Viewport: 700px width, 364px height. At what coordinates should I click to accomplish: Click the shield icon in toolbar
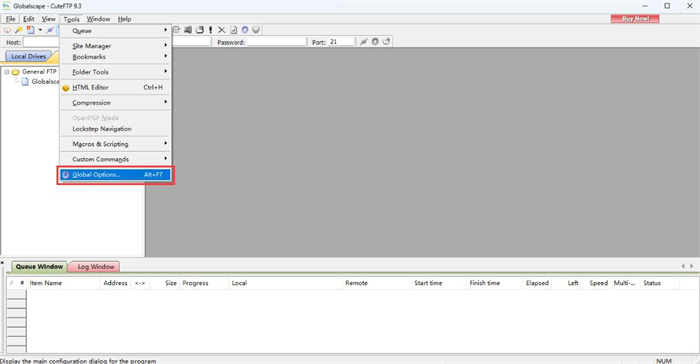(x=256, y=30)
